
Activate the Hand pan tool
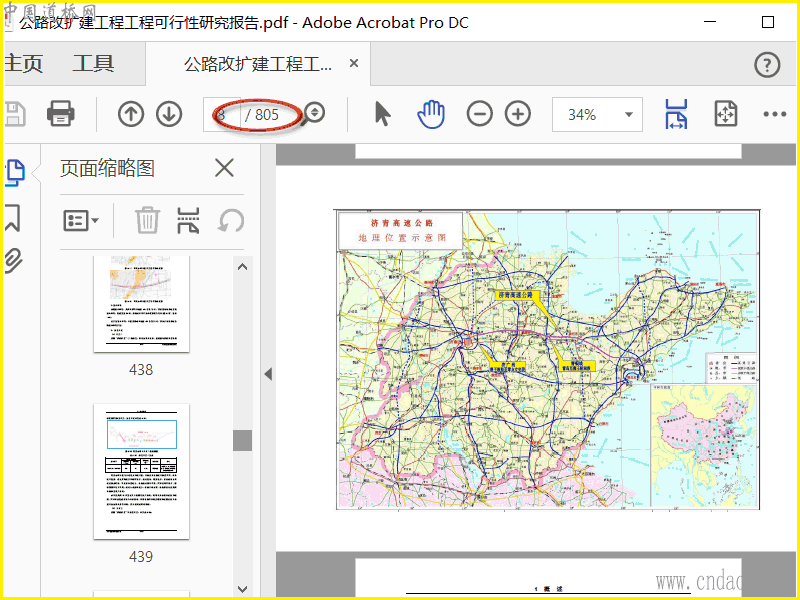[431, 114]
